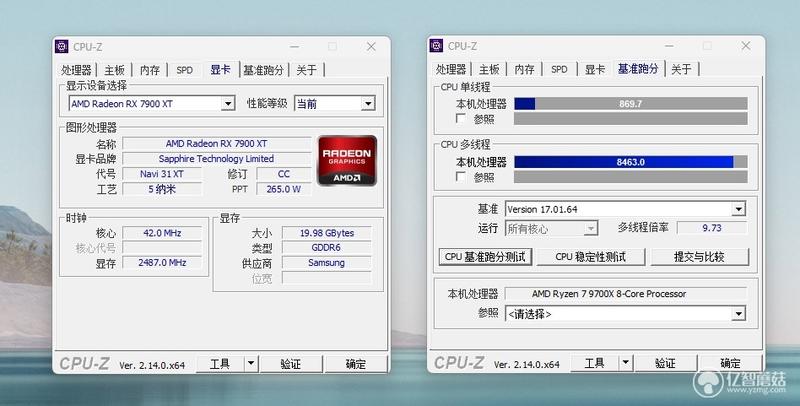
Task: Click the empty 核心代号 field
Action: pyautogui.click(x=162, y=248)
